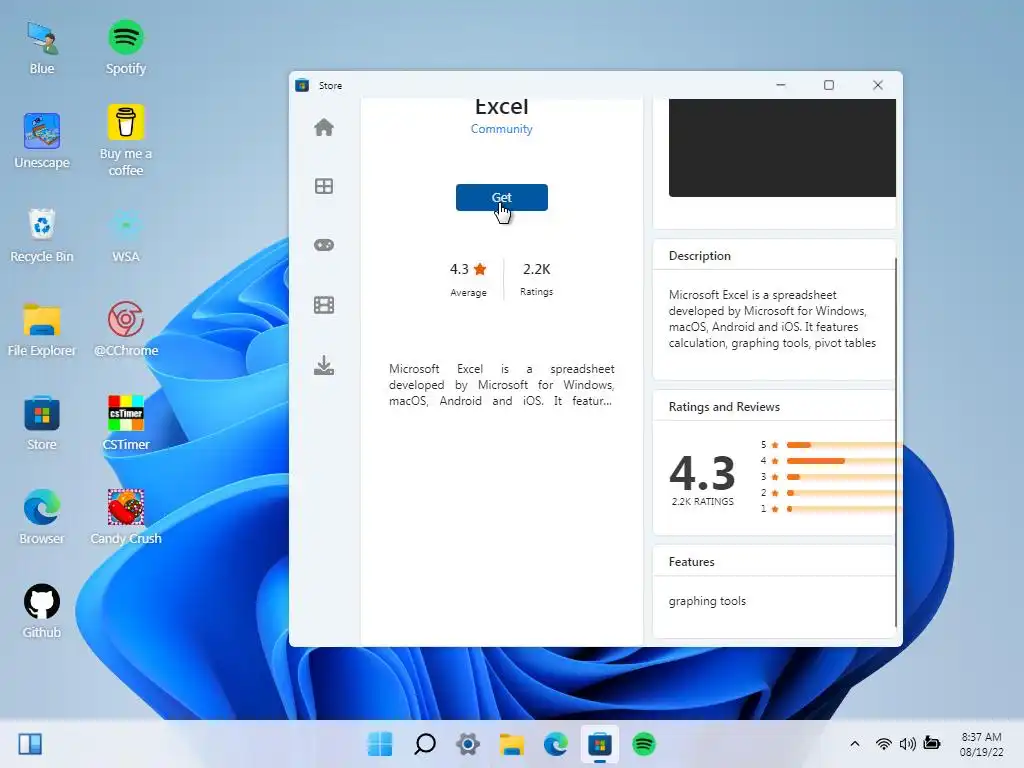Screen dimensions: 1024x768
Task: Open the Start menu on the taskbar
Action: point(380,744)
